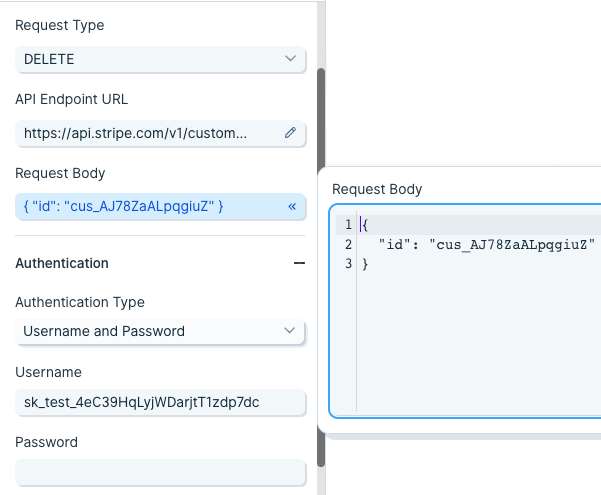
Task: Click the side panel vertical scrollbar
Action: [321, 267]
